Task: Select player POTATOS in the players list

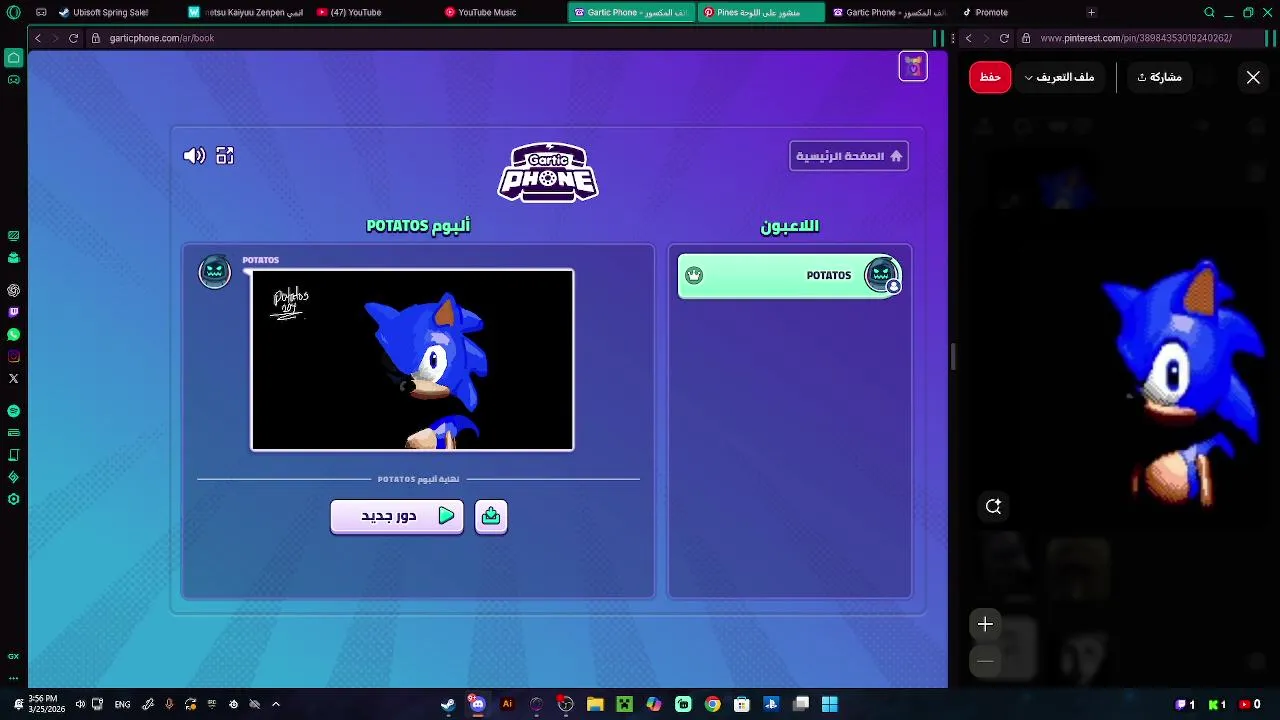Action: click(x=790, y=276)
